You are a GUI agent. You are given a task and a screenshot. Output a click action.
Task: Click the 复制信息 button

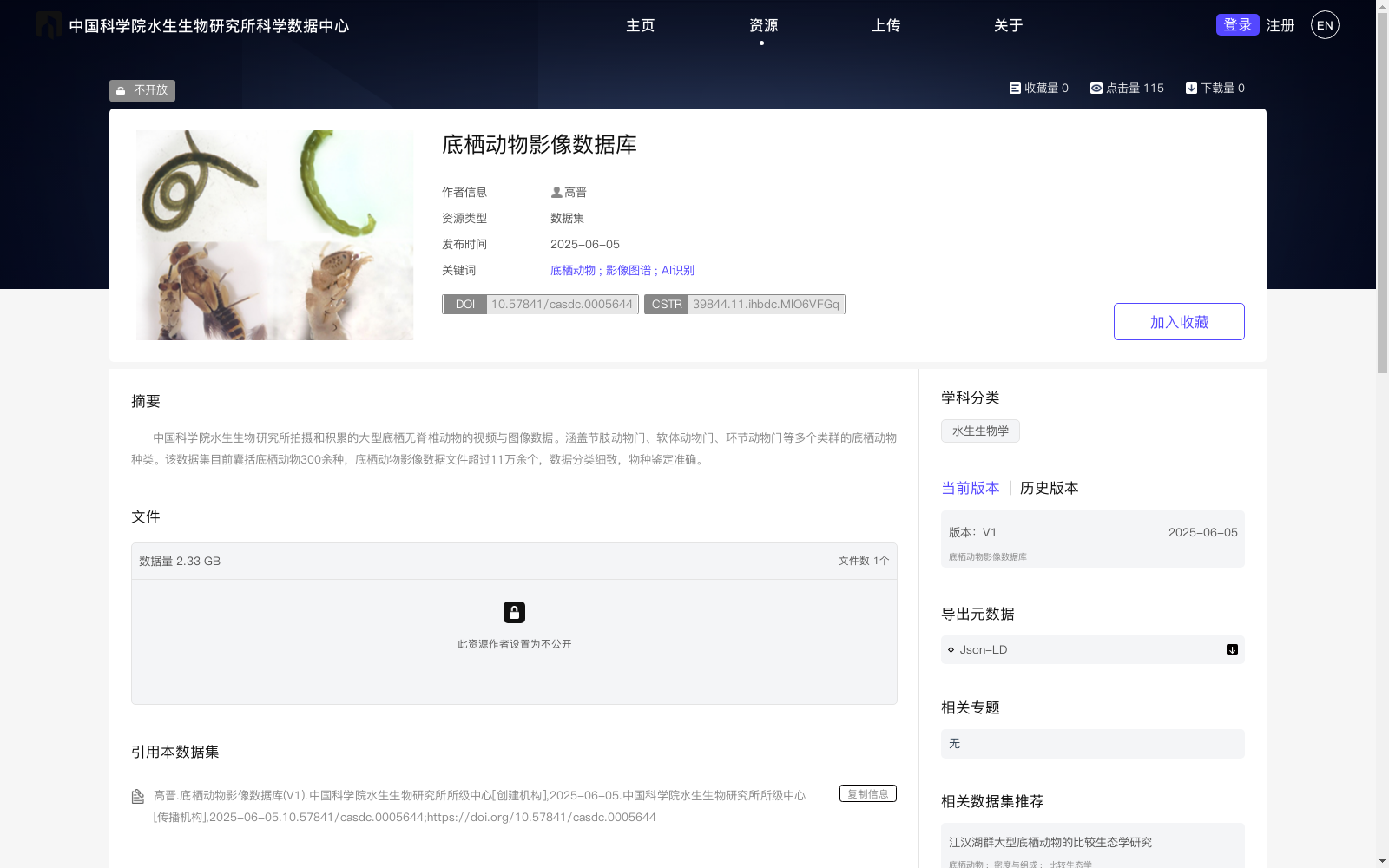[x=867, y=792]
